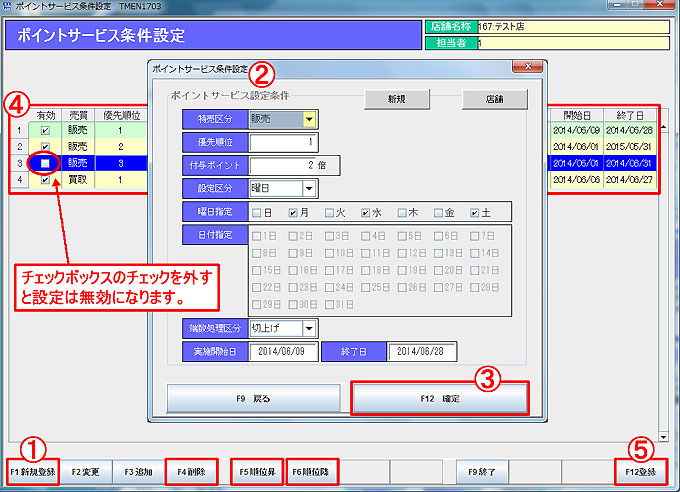Click the F5 順位昇 button
The width and height of the screenshot is (680, 492).
[257, 472]
